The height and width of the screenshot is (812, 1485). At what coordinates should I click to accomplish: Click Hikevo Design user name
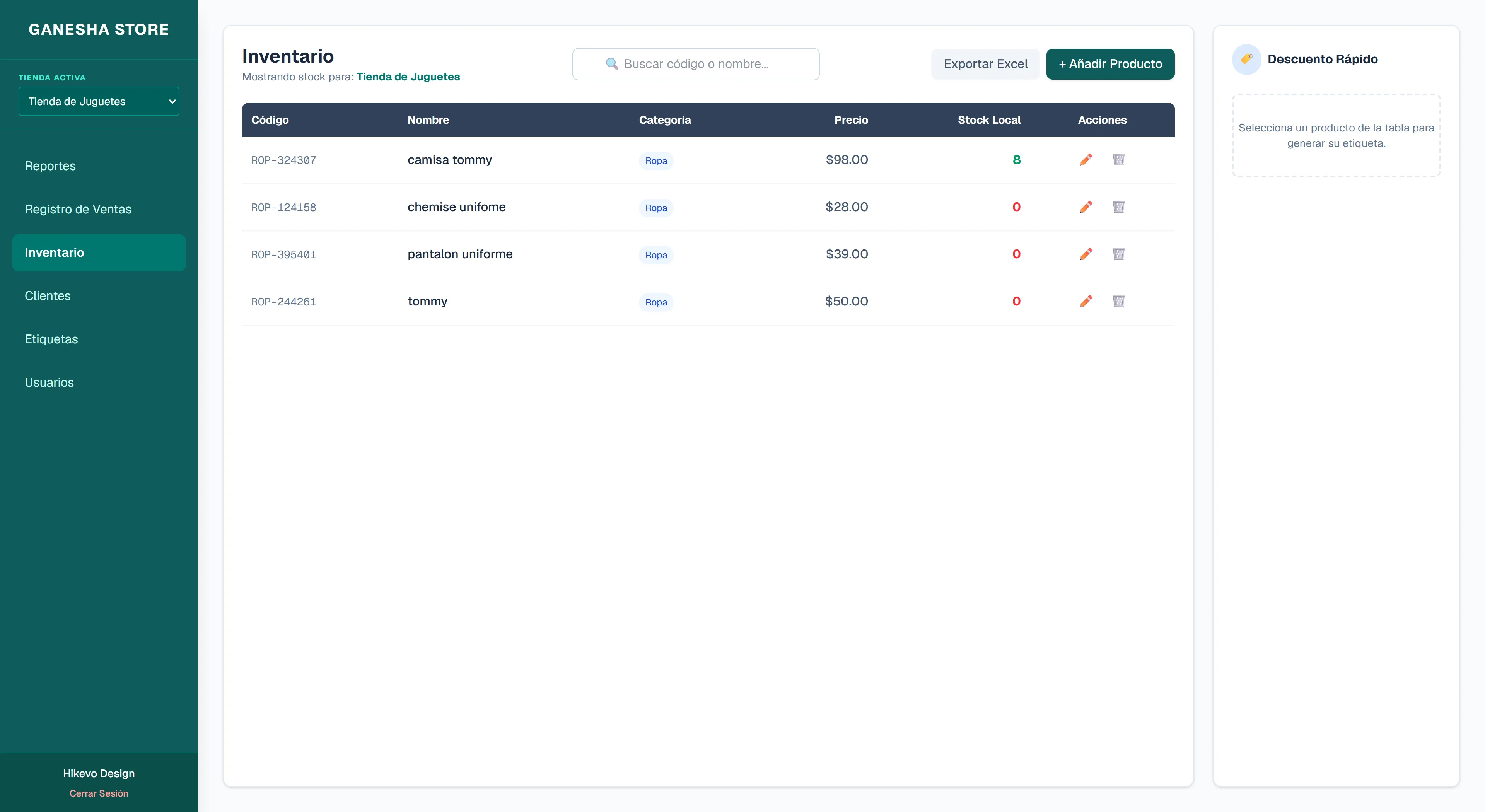point(99,773)
